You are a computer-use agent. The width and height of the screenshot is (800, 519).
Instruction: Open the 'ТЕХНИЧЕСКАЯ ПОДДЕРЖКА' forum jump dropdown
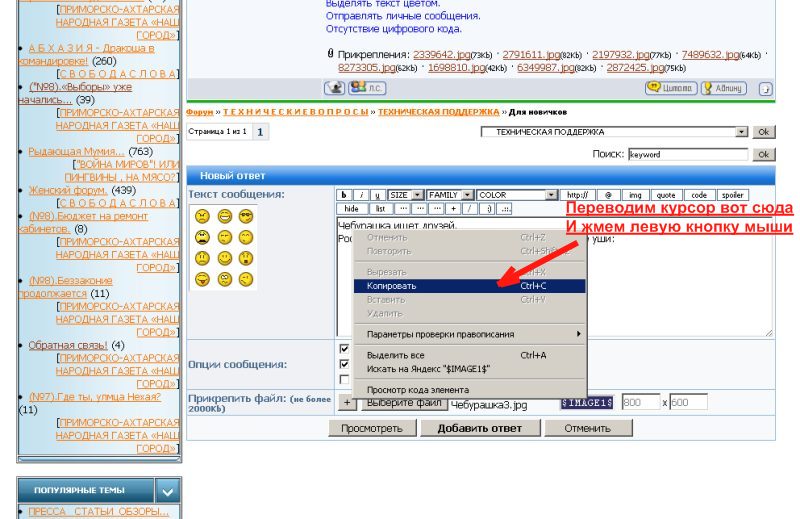tap(614, 132)
